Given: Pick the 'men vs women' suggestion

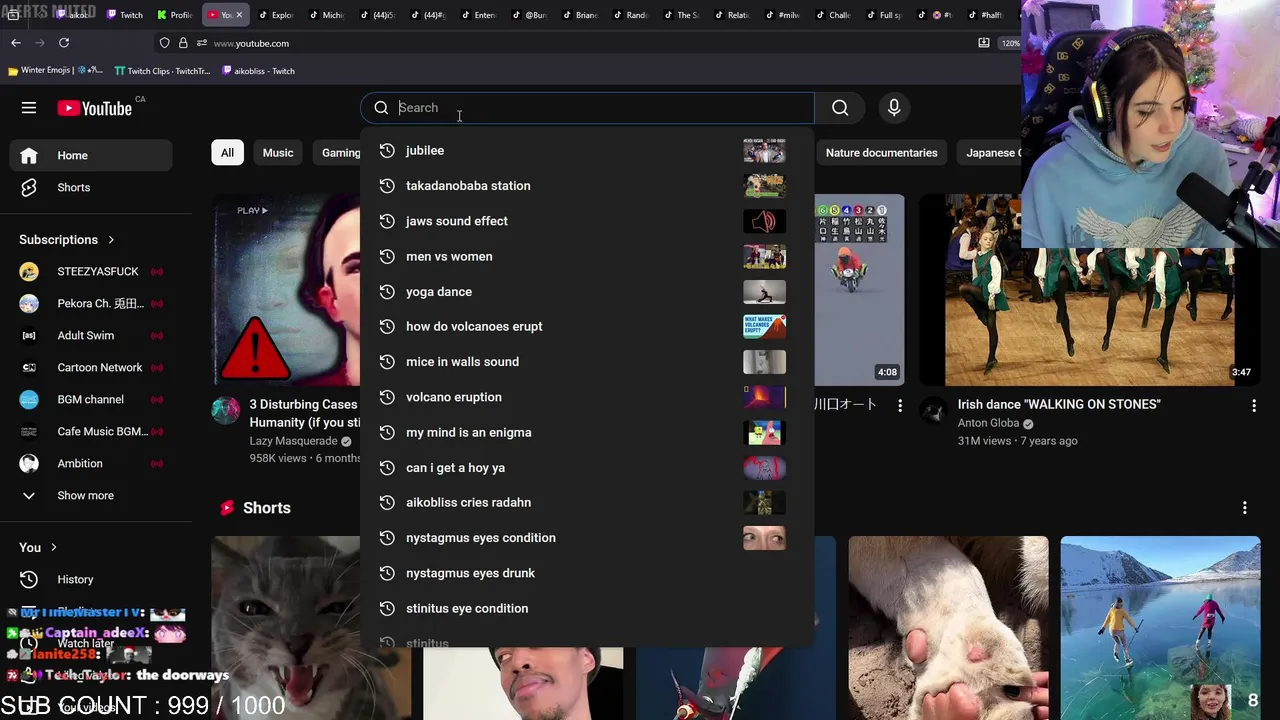Looking at the screenshot, I should pyautogui.click(x=587, y=256).
